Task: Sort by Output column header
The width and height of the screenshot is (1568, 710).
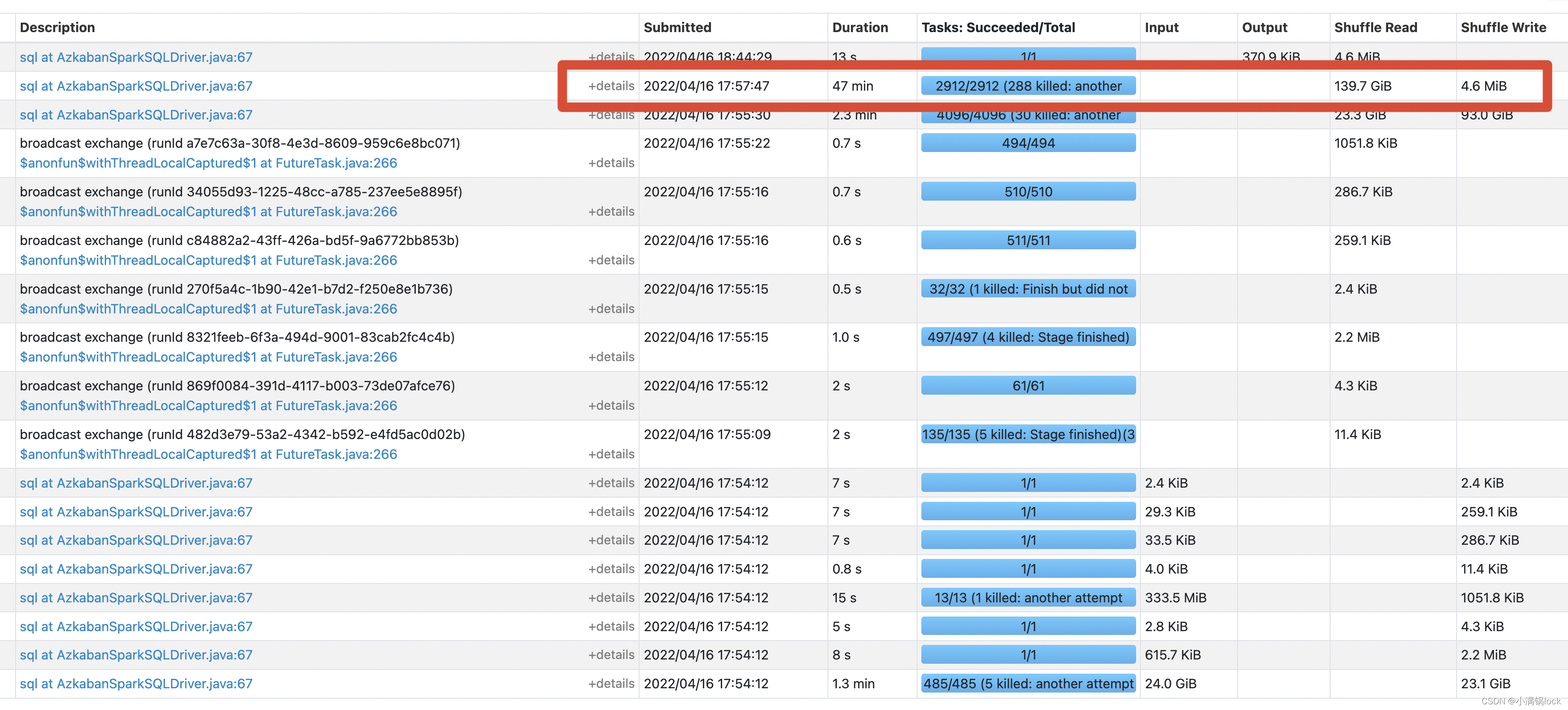Action: (x=1264, y=27)
